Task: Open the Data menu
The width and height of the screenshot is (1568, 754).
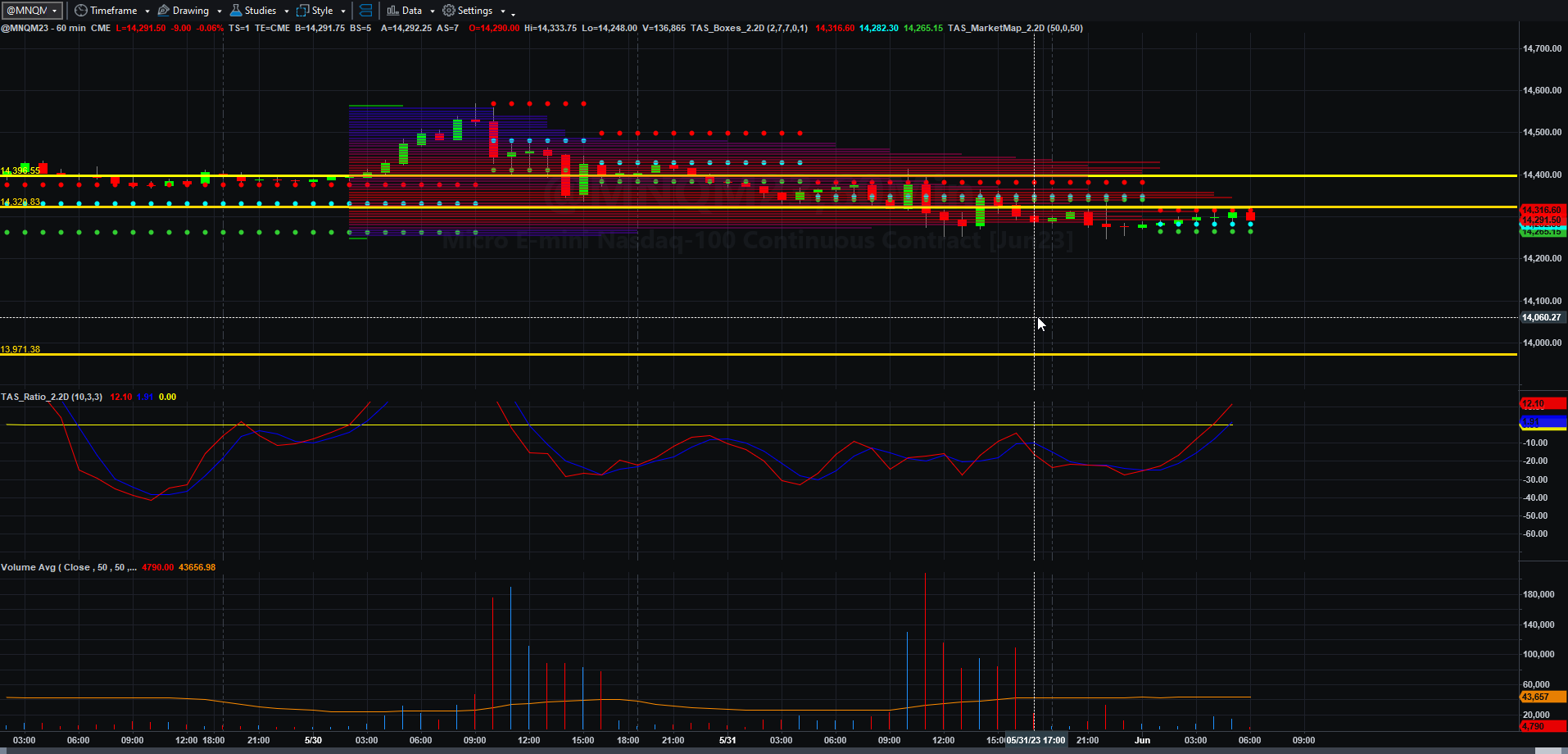Action: (412, 11)
